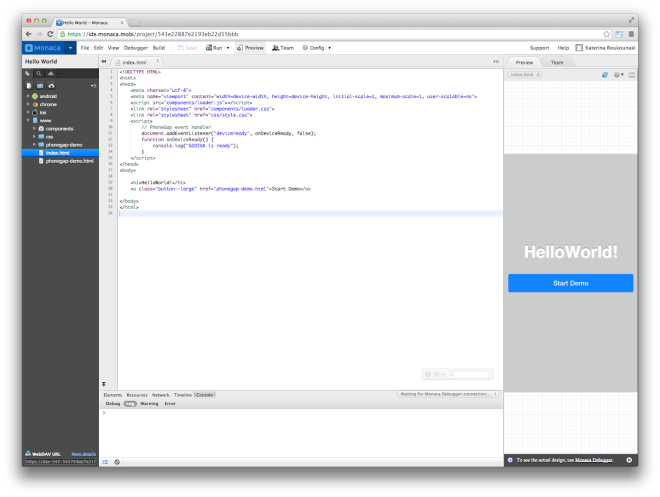Viewport: 660px width, 497px height.
Task: Click the More details link
Action: point(83,454)
